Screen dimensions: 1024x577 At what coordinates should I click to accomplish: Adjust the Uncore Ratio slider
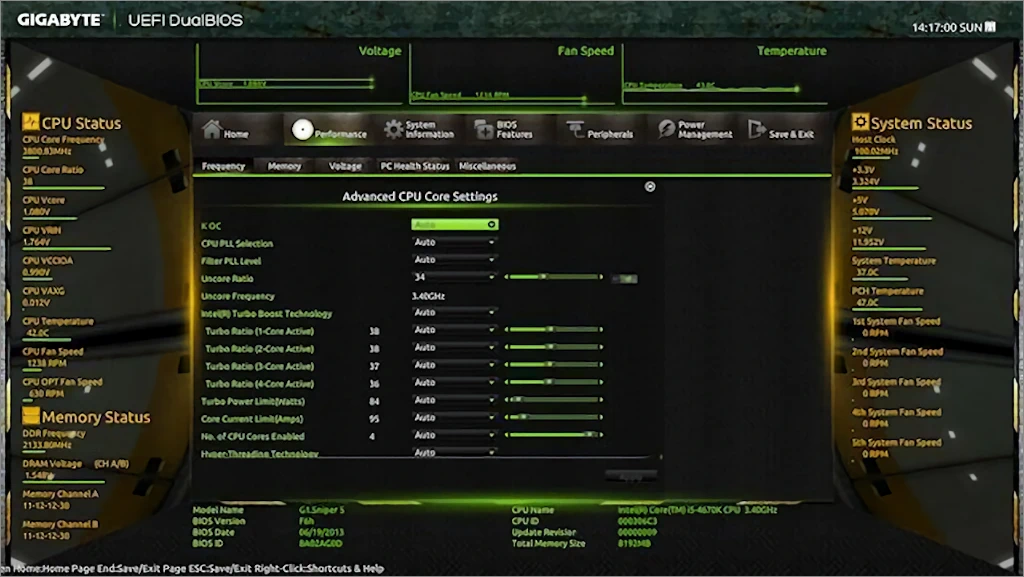[x=554, y=277]
